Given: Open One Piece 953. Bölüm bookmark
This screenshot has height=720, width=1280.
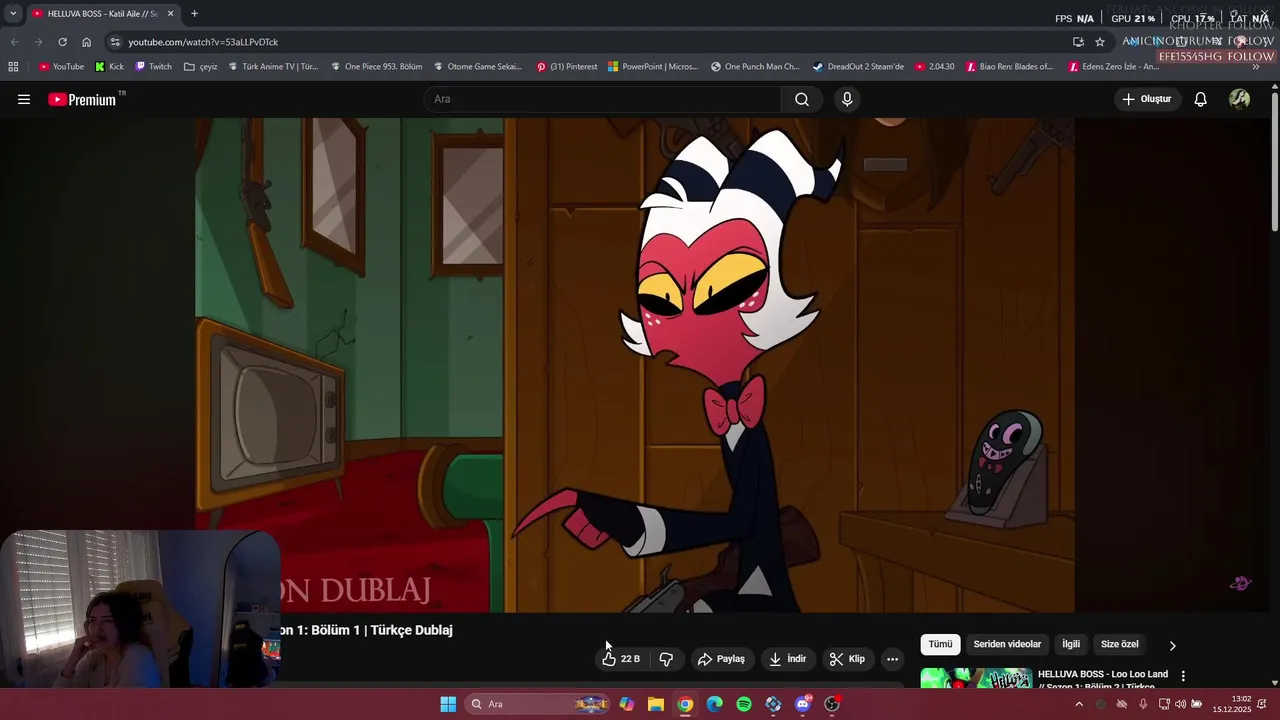Looking at the screenshot, I should point(376,67).
